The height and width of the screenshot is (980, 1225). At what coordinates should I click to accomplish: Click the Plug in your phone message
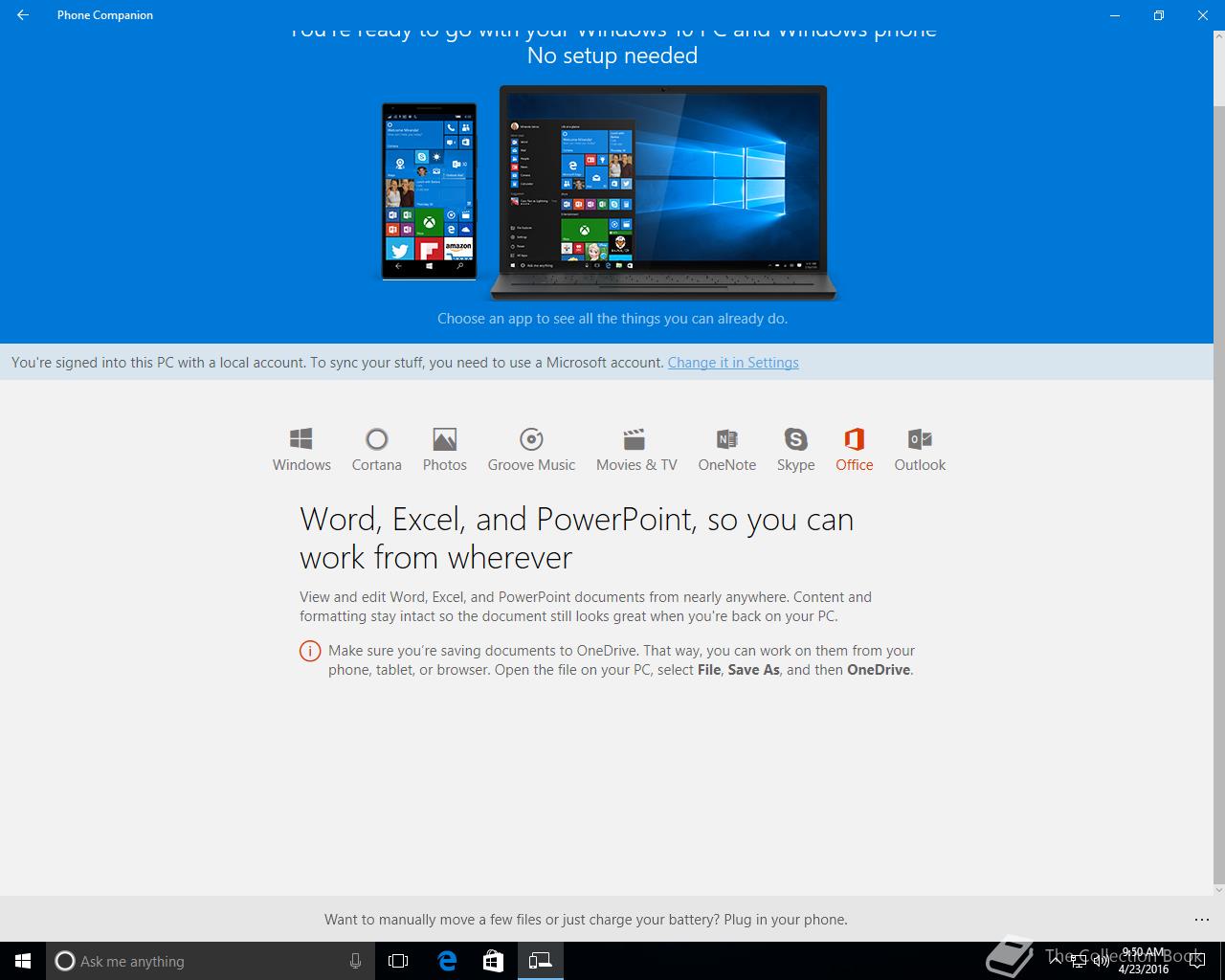pyautogui.click(x=586, y=920)
